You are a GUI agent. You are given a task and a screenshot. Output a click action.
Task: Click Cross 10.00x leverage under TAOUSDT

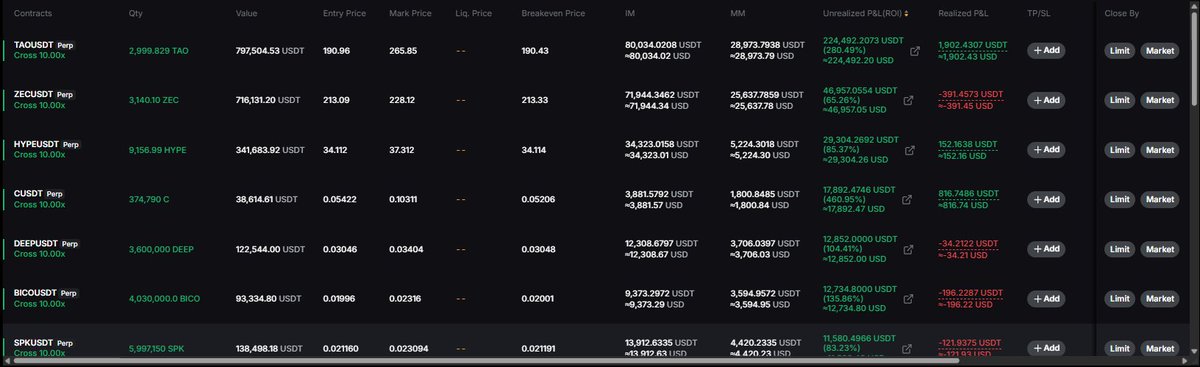click(40, 55)
